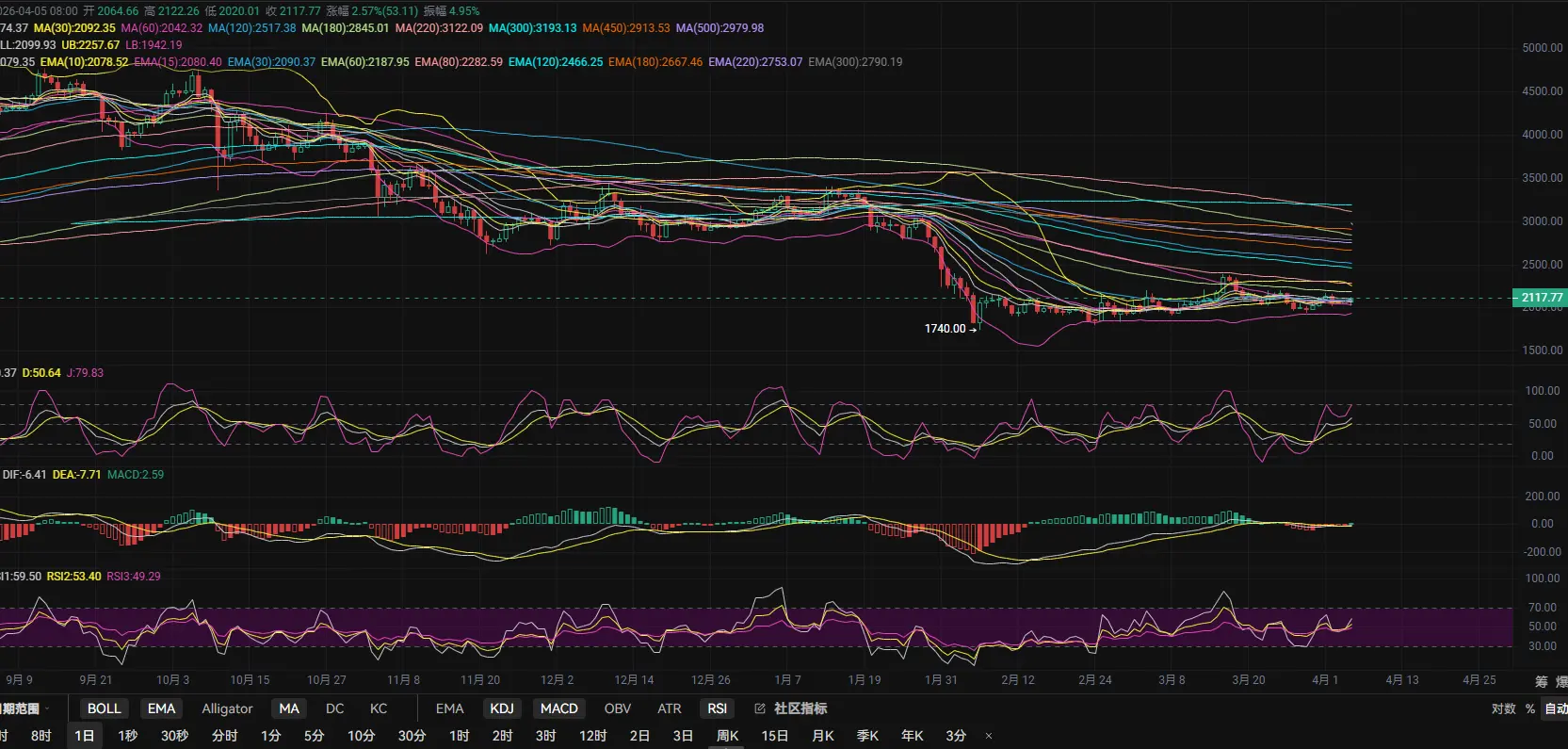Choose the 30分 timeframe
This screenshot has height=749, width=1568.
tap(412, 736)
